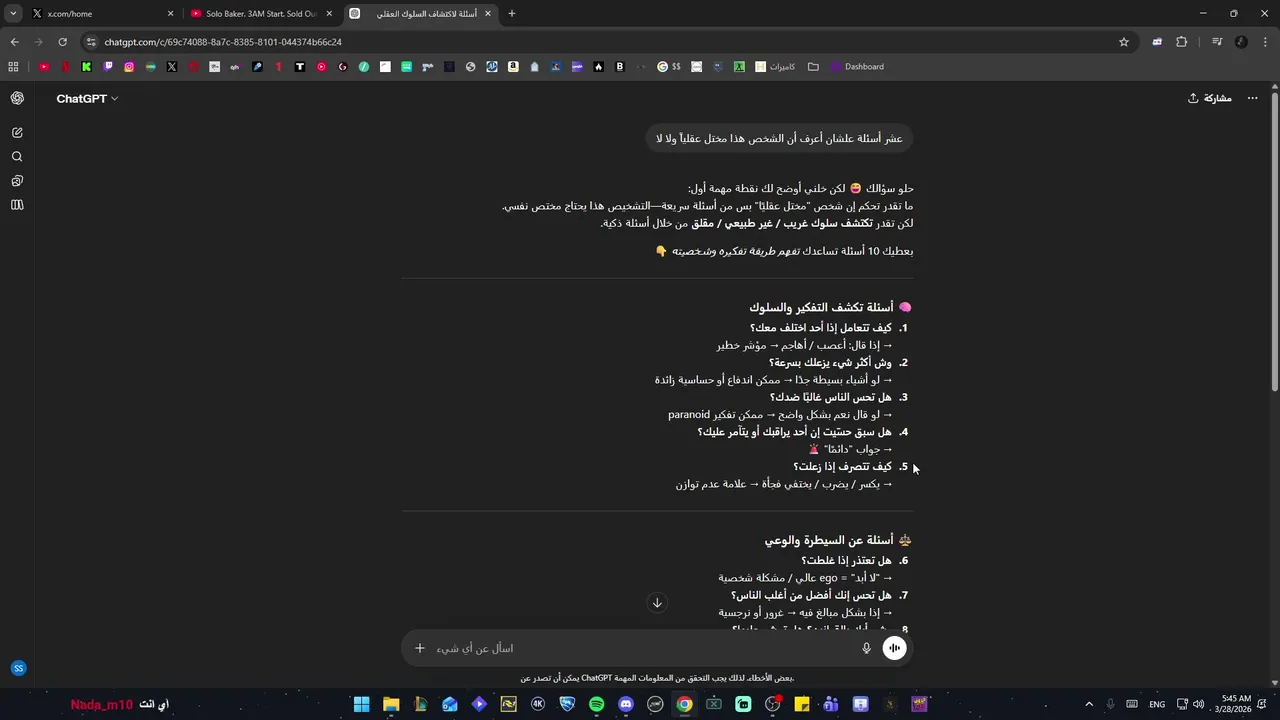Open the X bookmark in bookmarks bar

172,67
